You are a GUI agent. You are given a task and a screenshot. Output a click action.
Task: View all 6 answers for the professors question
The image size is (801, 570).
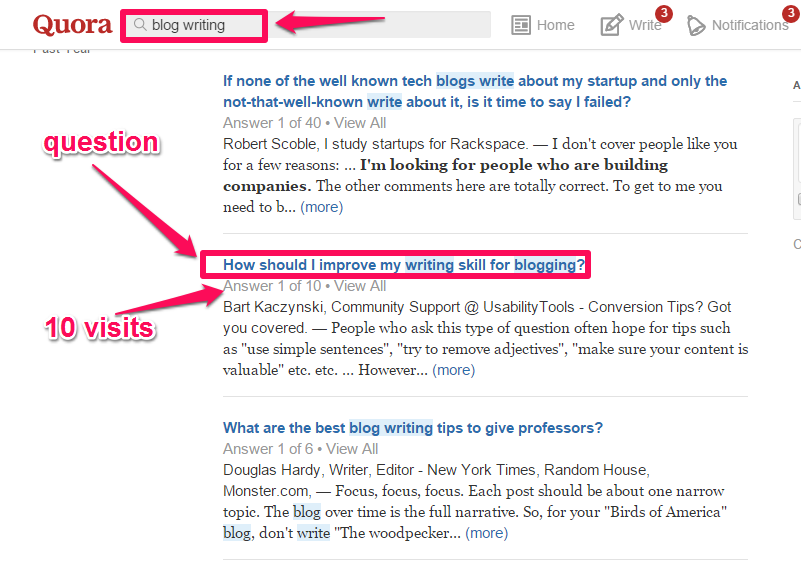[352, 449]
